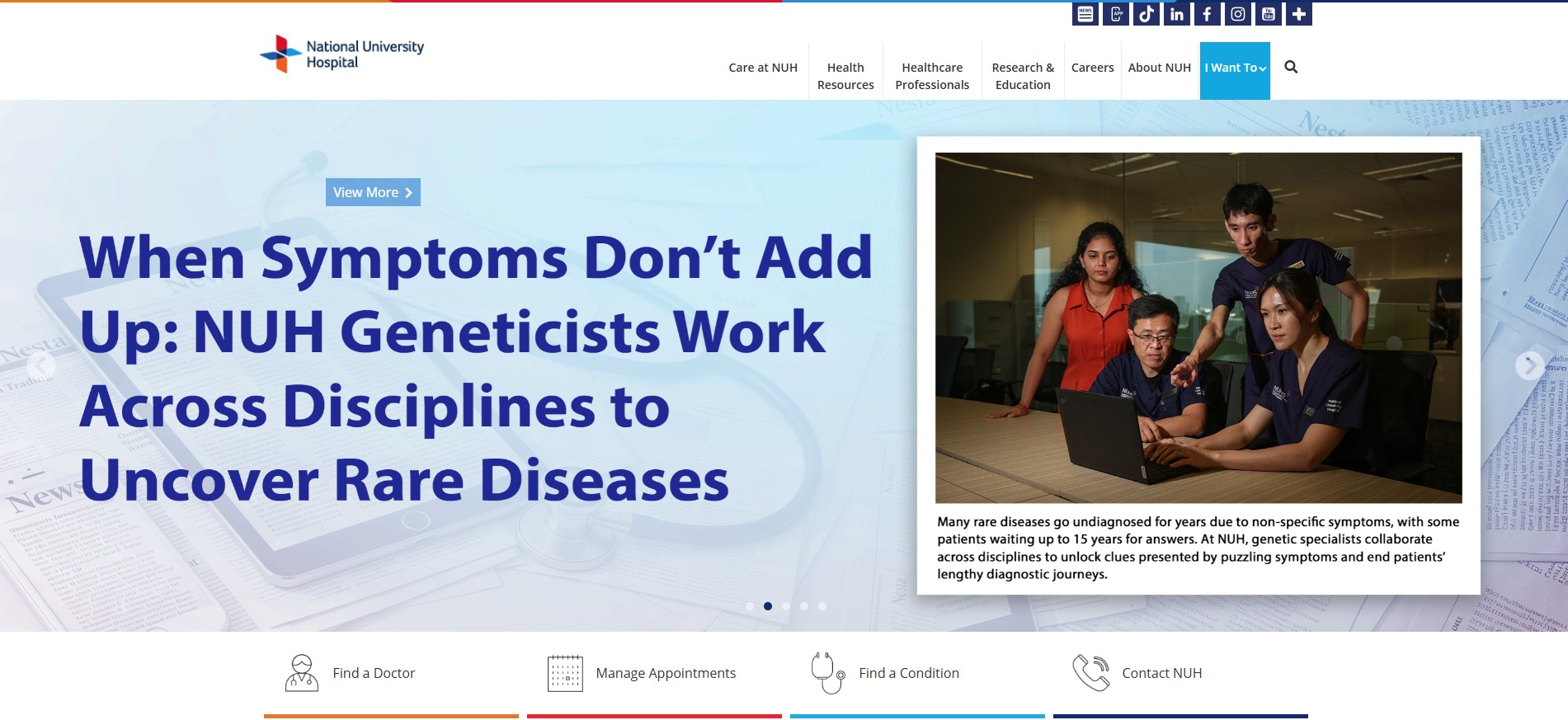The width and height of the screenshot is (1568, 720).
Task: Open the Instagram icon link
Action: (x=1238, y=14)
